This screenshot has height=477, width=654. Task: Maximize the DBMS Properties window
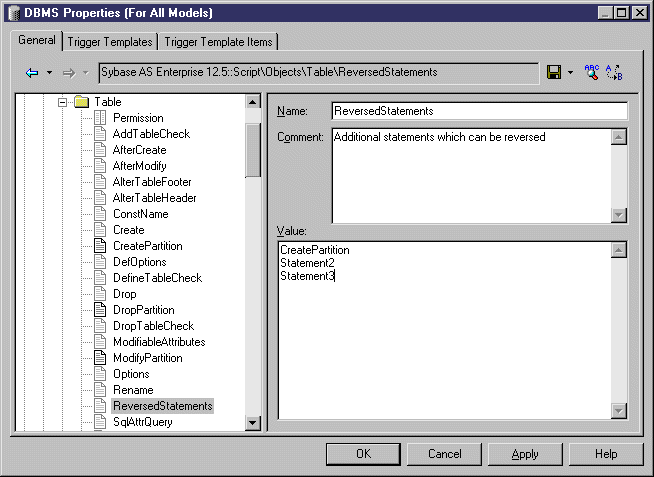click(x=621, y=13)
